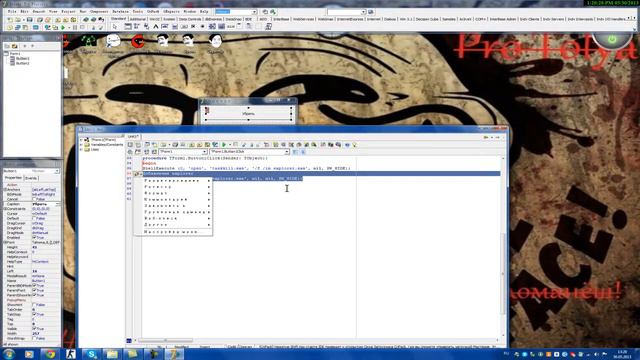Click the Убрать button on the form

pos(249,113)
